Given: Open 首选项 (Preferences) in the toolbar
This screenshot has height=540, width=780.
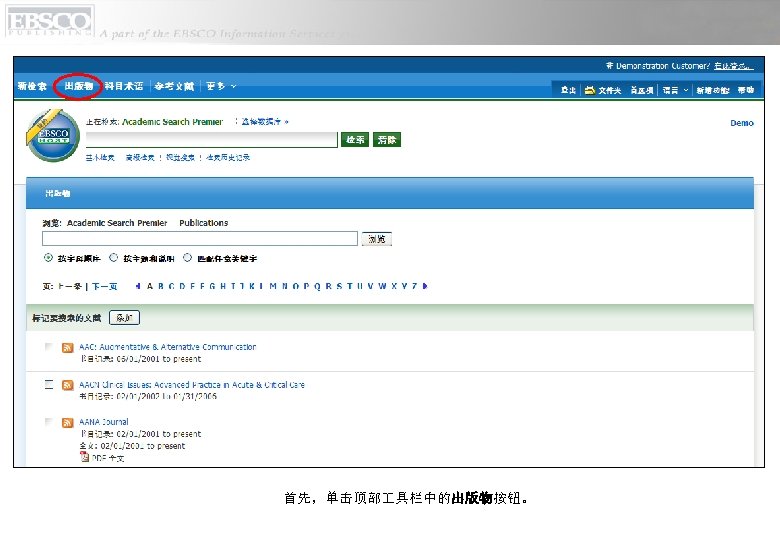Looking at the screenshot, I should coord(642,90).
